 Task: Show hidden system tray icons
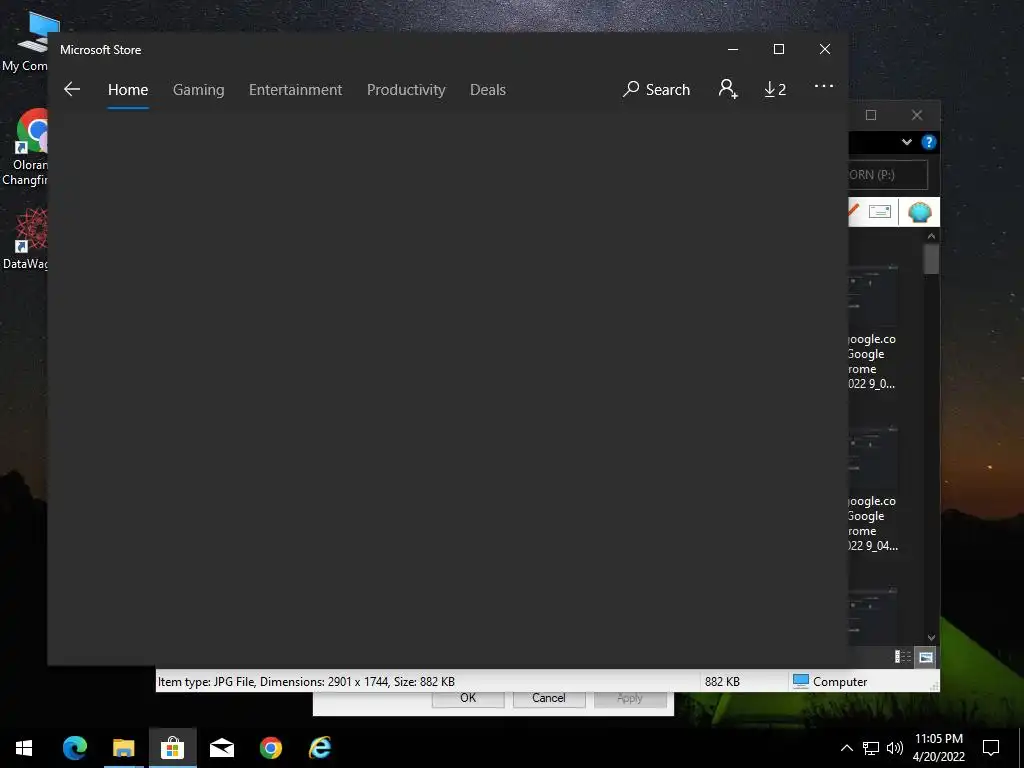pyautogui.click(x=846, y=748)
